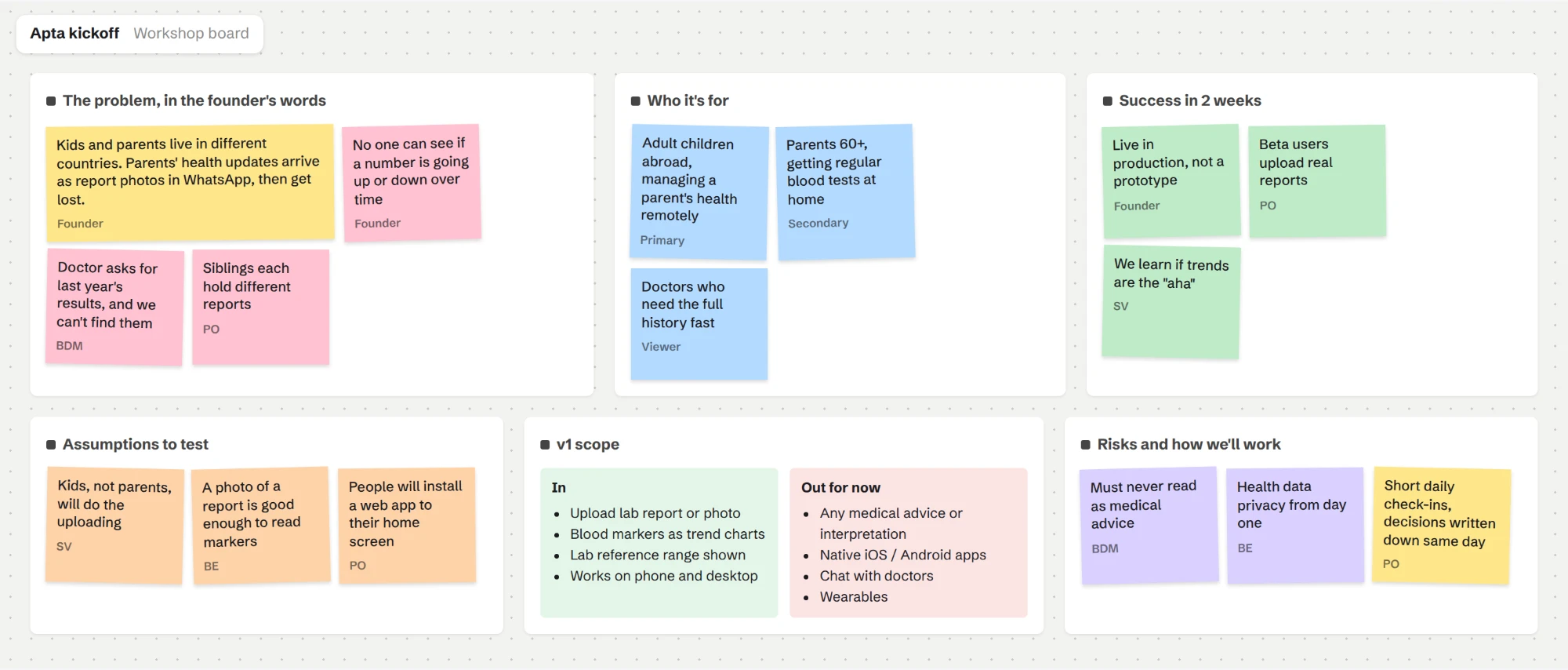
Task: Click the "Parents 60+, getting regular blood tests" note
Action: pos(846,192)
